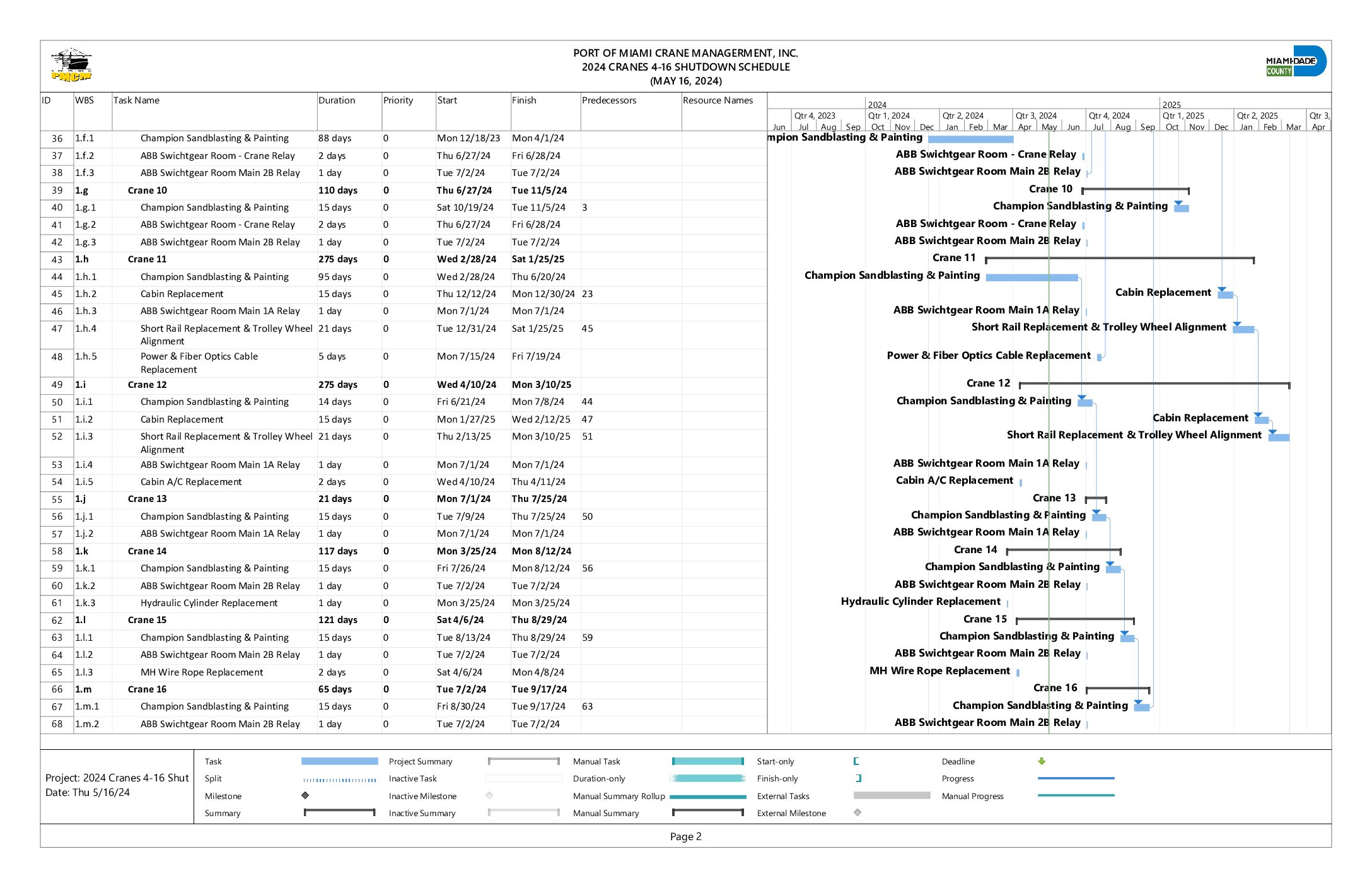This screenshot has width=1372, height=888.
Task: Click the PMCM crane logo
Action: pos(71,65)
